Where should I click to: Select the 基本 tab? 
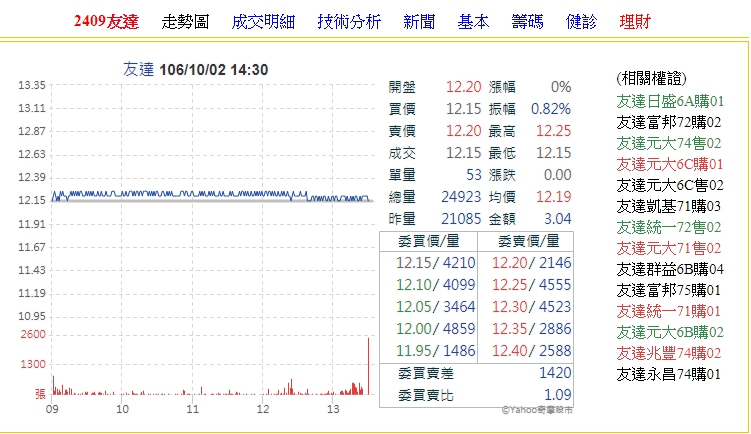(473, 21)
